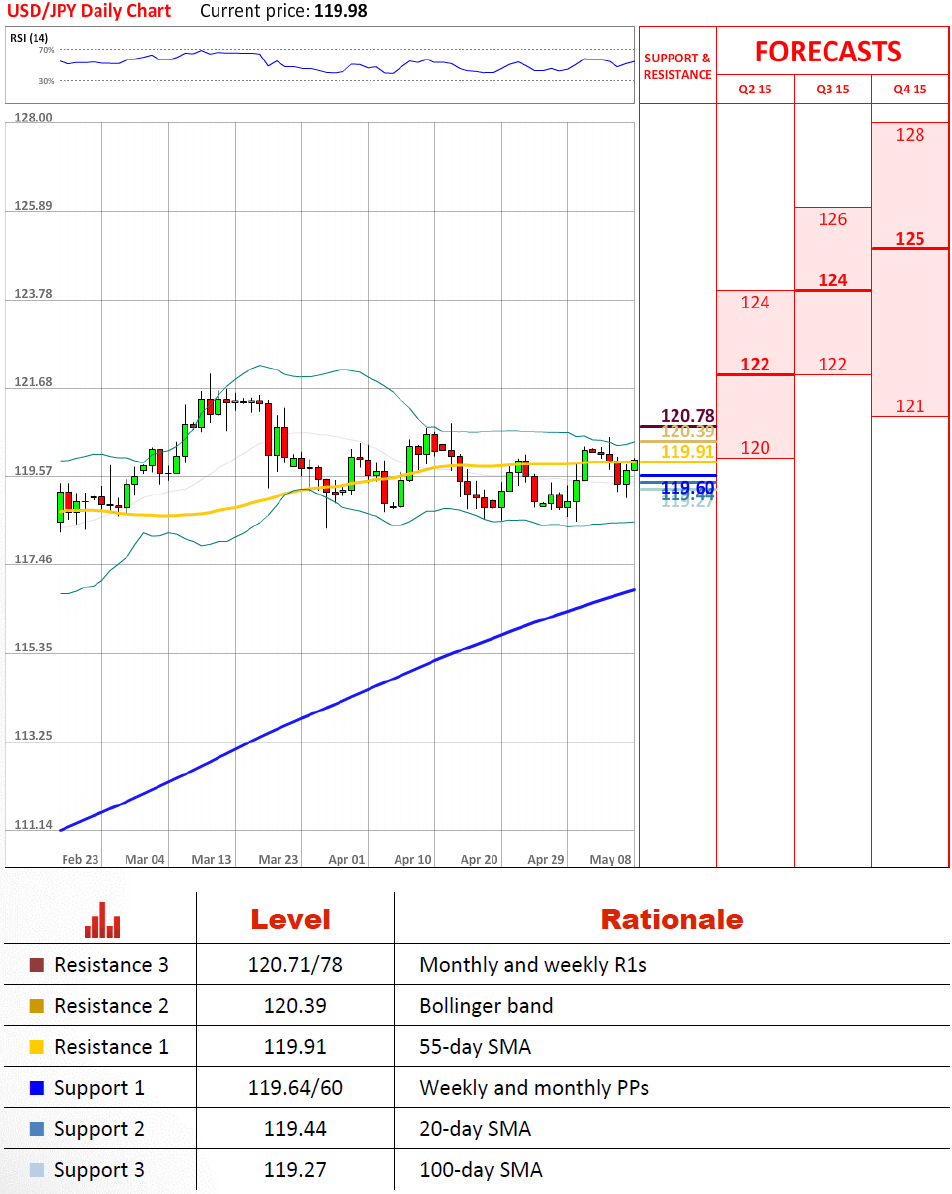Click the current price value 119.98
Screen dimensions: 952x1194
pyautogui.click(x=340, y=11)
